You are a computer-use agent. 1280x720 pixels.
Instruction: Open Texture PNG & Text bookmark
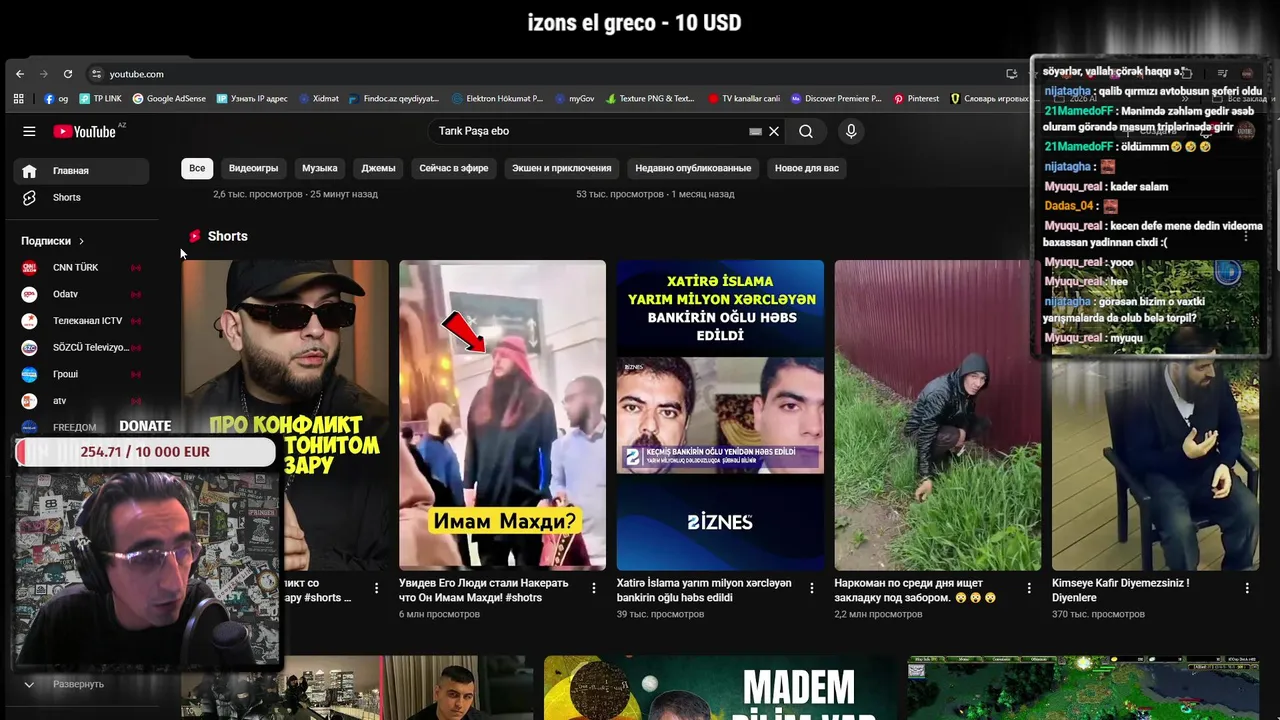point(650,99)
